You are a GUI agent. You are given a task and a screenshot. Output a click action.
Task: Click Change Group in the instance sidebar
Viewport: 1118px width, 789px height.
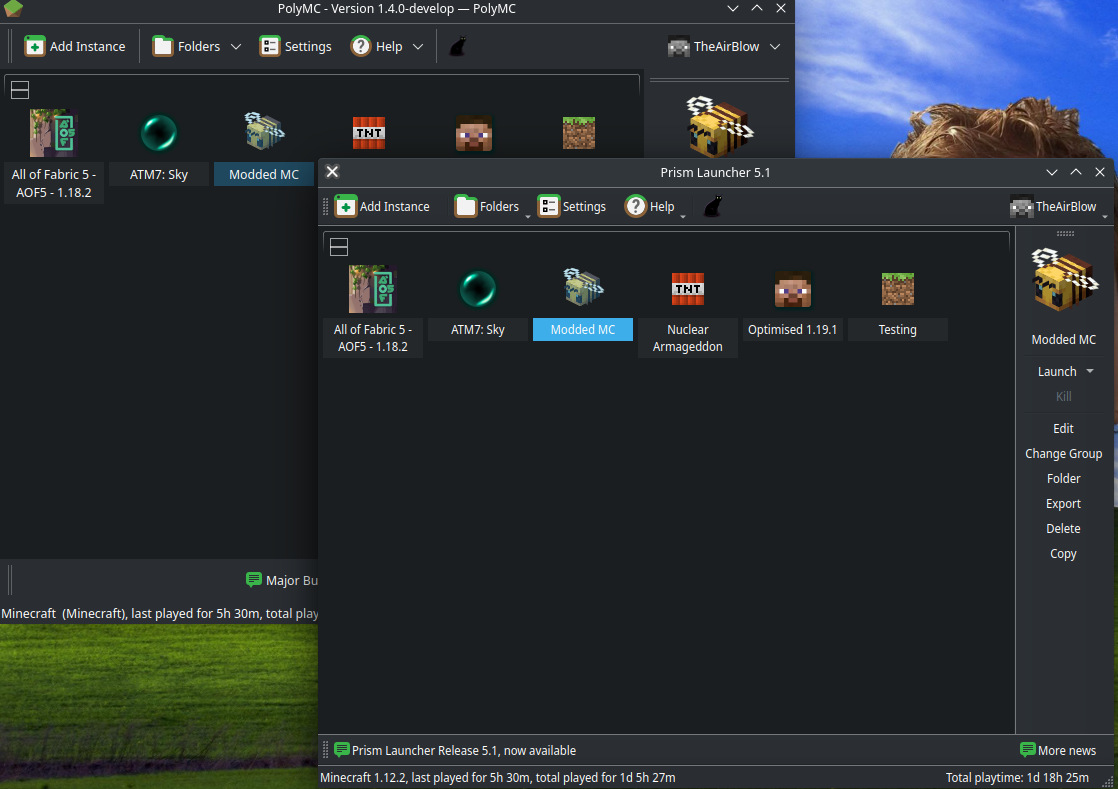(1063, 453)
